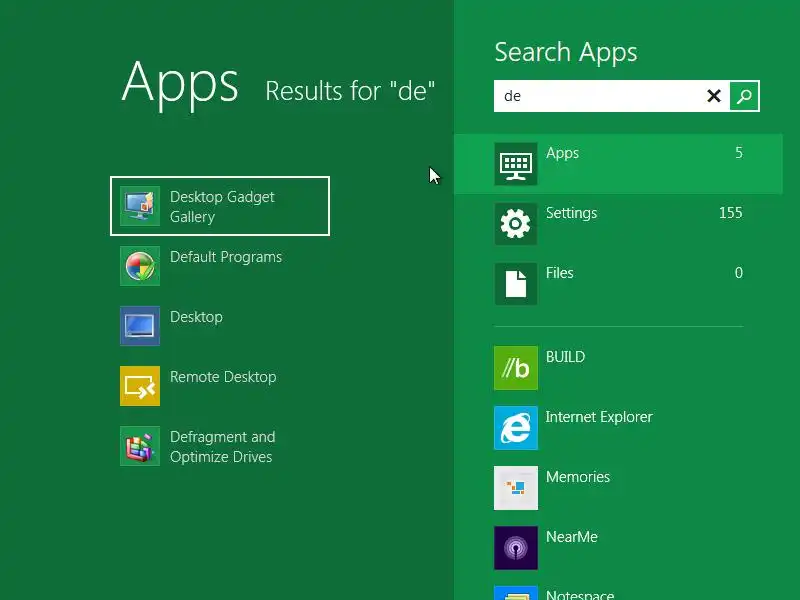
Task: Search within Internet Explorer icon
Action: [516, 428]
